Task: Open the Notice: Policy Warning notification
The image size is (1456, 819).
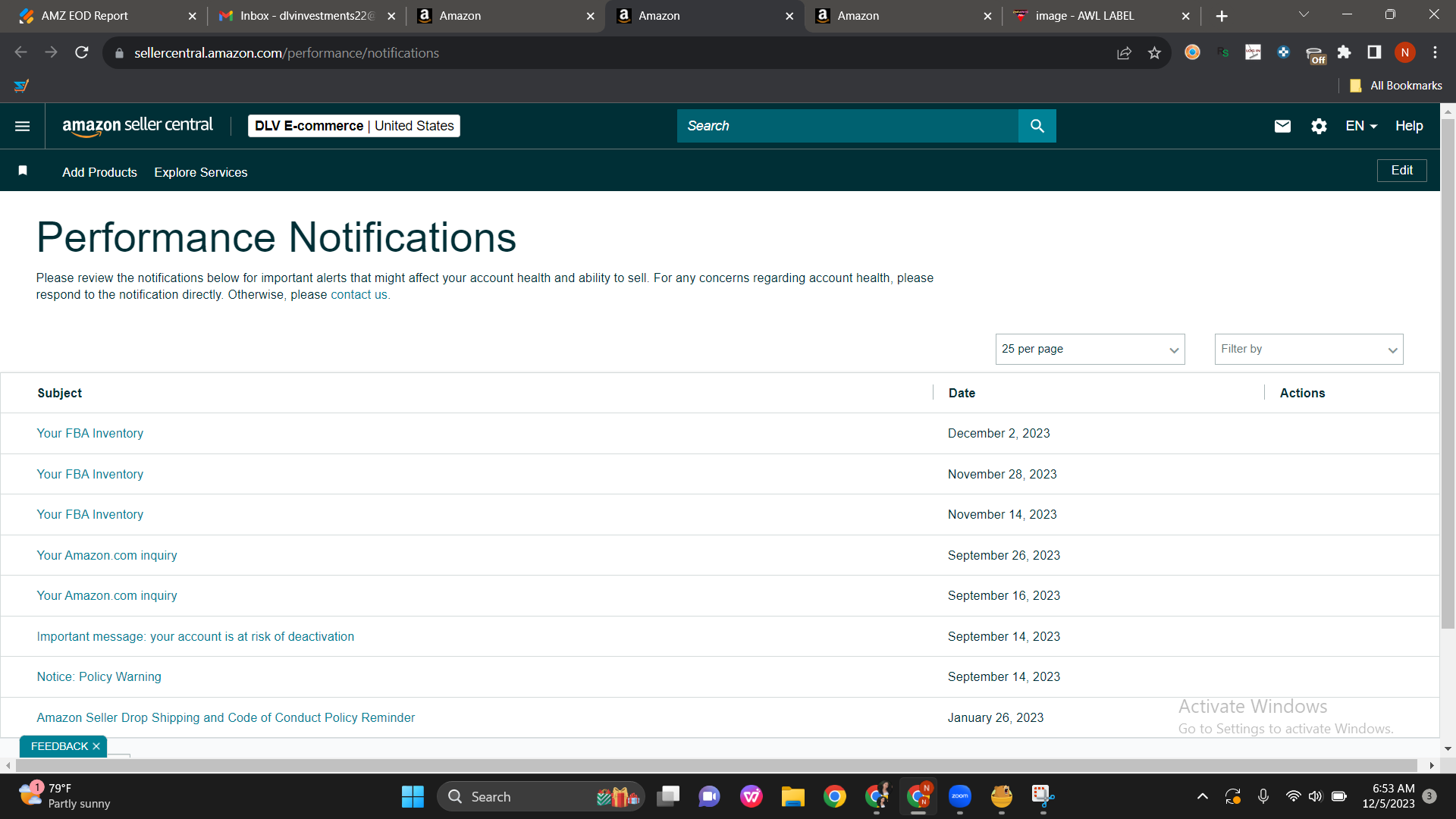Action: (x=99, y=676)
